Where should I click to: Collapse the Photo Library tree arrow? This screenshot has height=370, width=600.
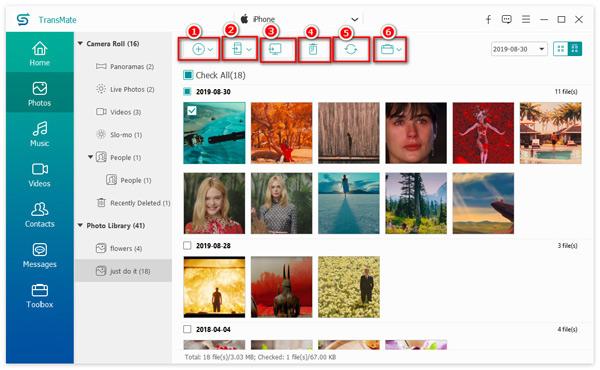(x=80, y=225)
